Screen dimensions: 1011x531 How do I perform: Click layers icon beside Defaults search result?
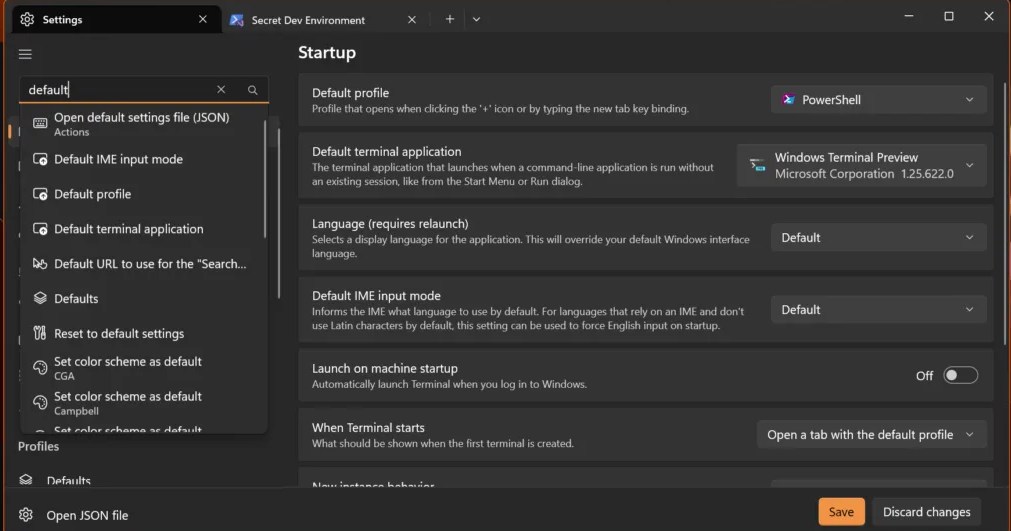click(40, 298)
